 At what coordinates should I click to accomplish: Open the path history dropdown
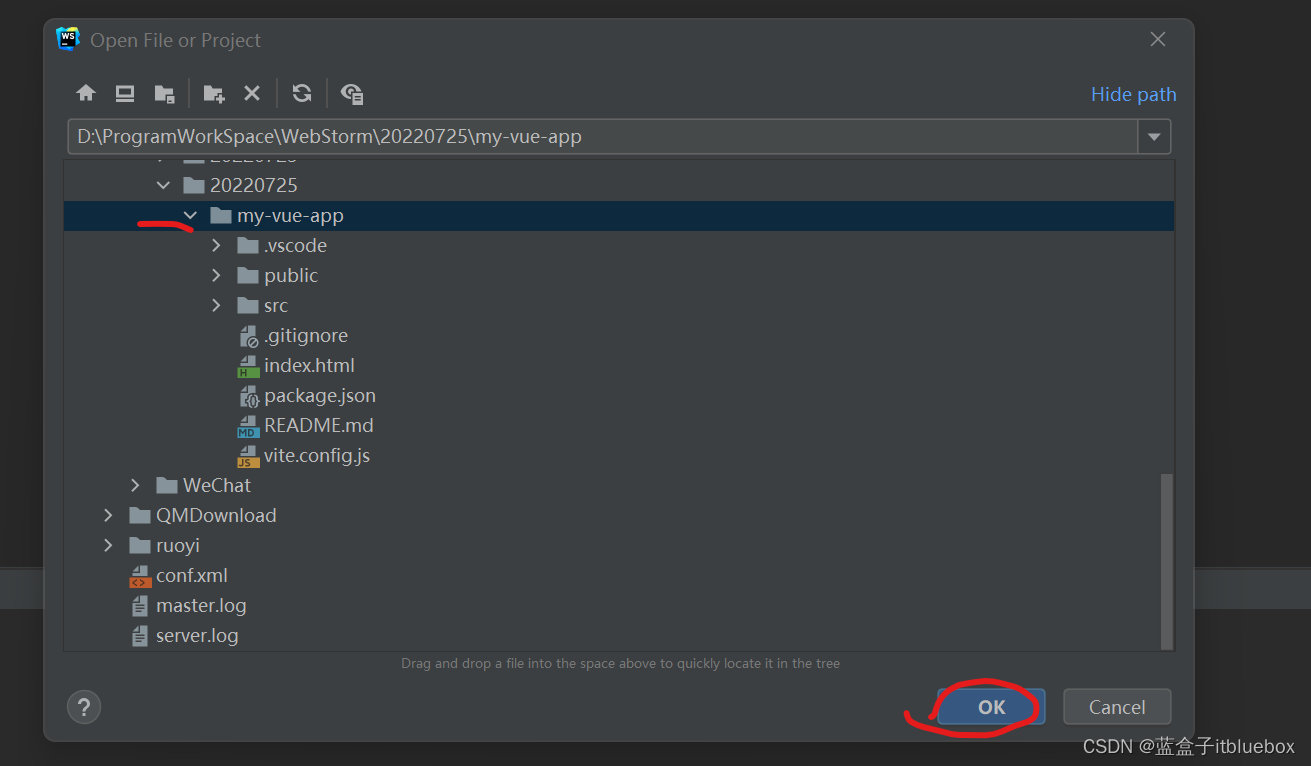(x=1154, y=137)
